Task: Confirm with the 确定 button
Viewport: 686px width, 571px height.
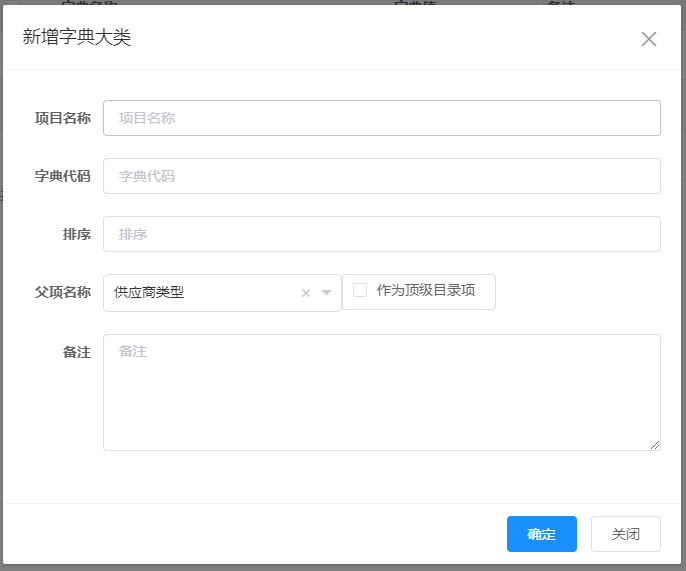Action: click(542, 534)
